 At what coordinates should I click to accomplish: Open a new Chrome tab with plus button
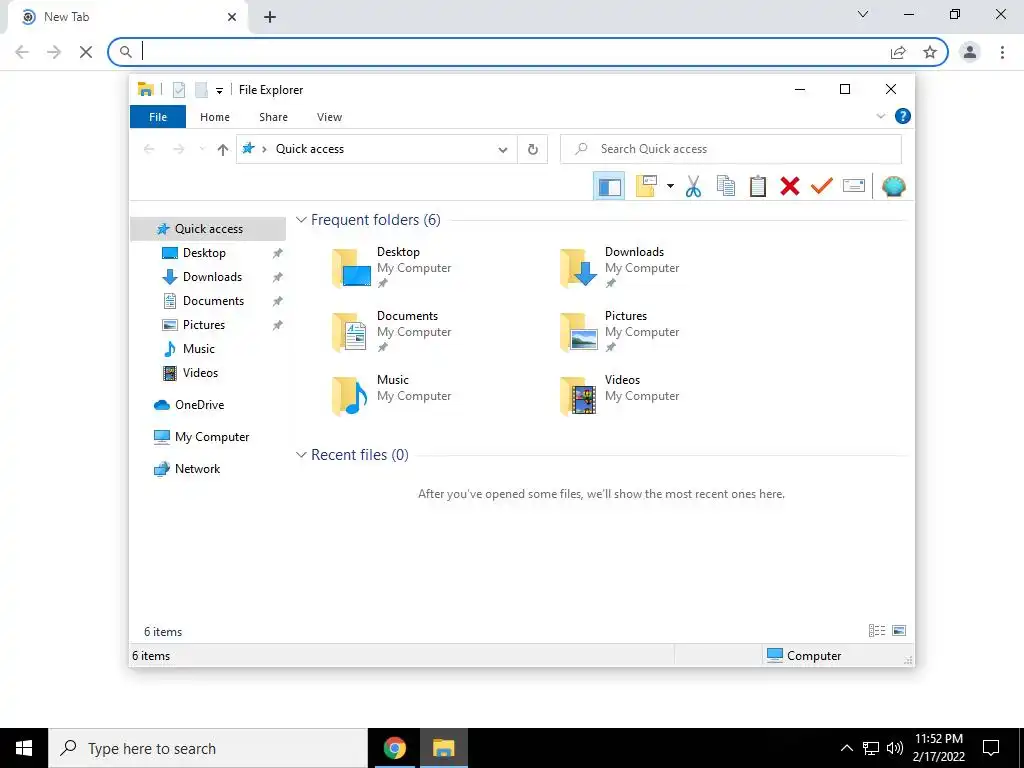pos(270,17)
